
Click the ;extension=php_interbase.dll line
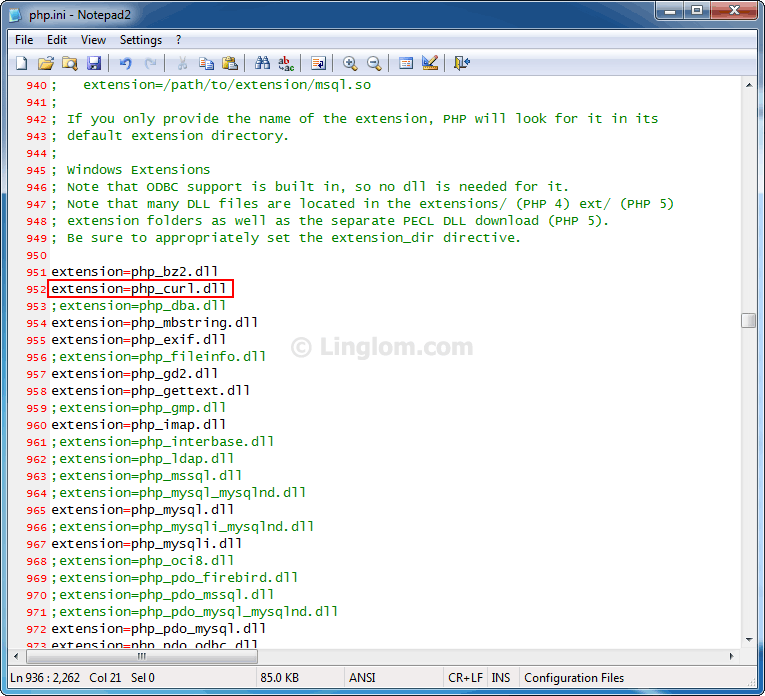[x=163, y=442]
